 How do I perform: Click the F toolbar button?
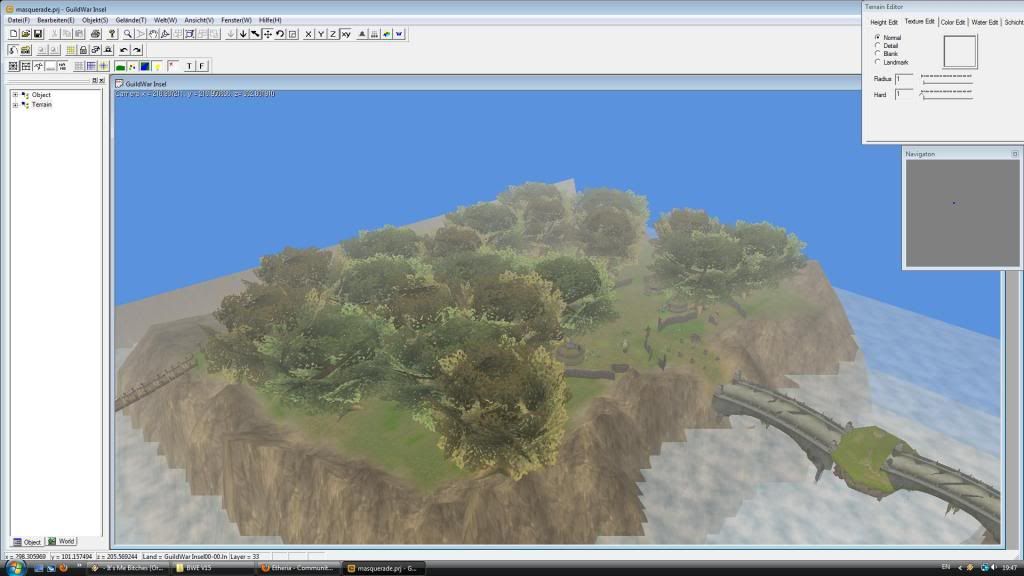202,66
